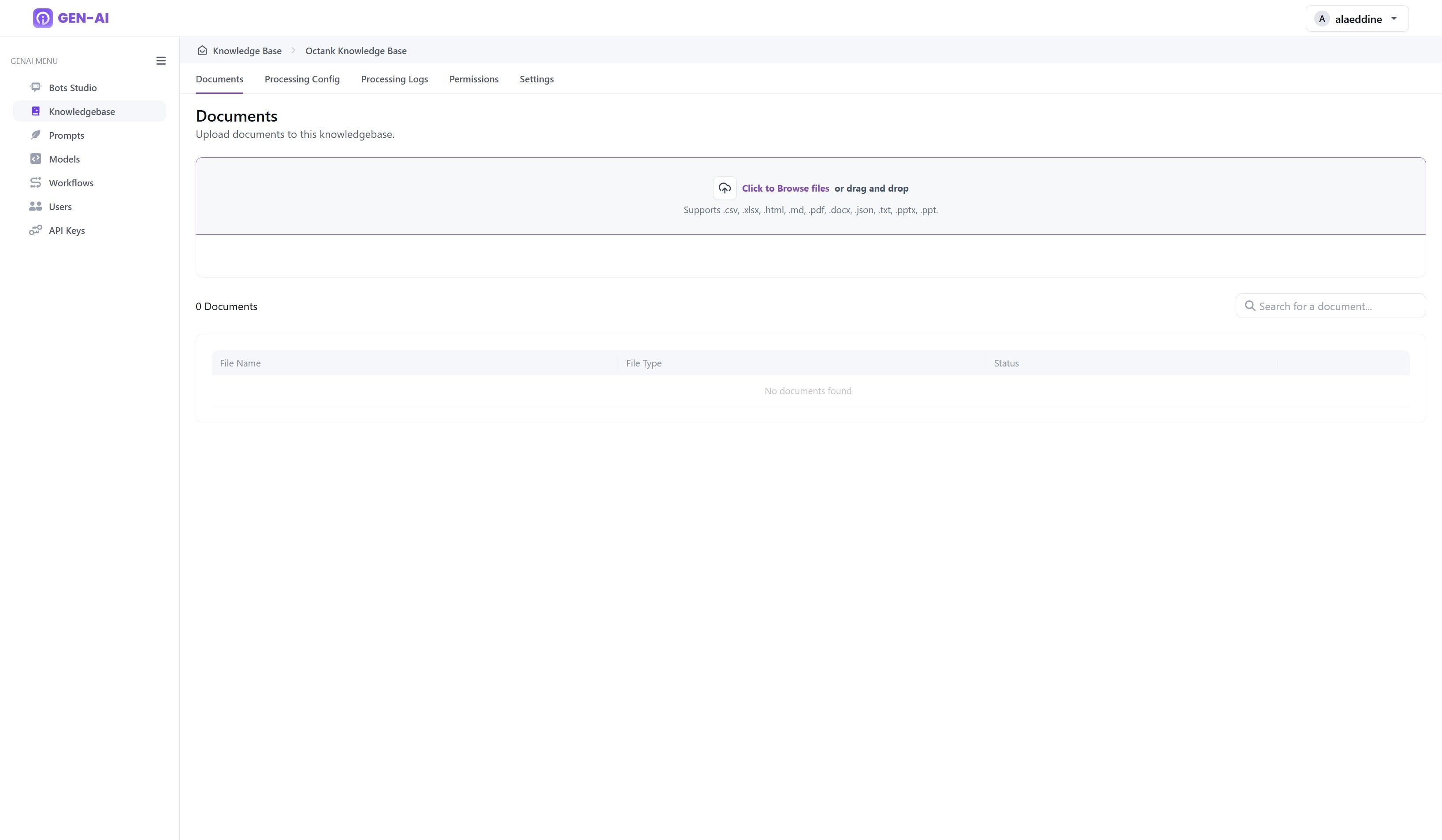Click the Bots Studio icon in sidebar
This screenshot has height=840, width=1442.
click(x=36, y=87)
